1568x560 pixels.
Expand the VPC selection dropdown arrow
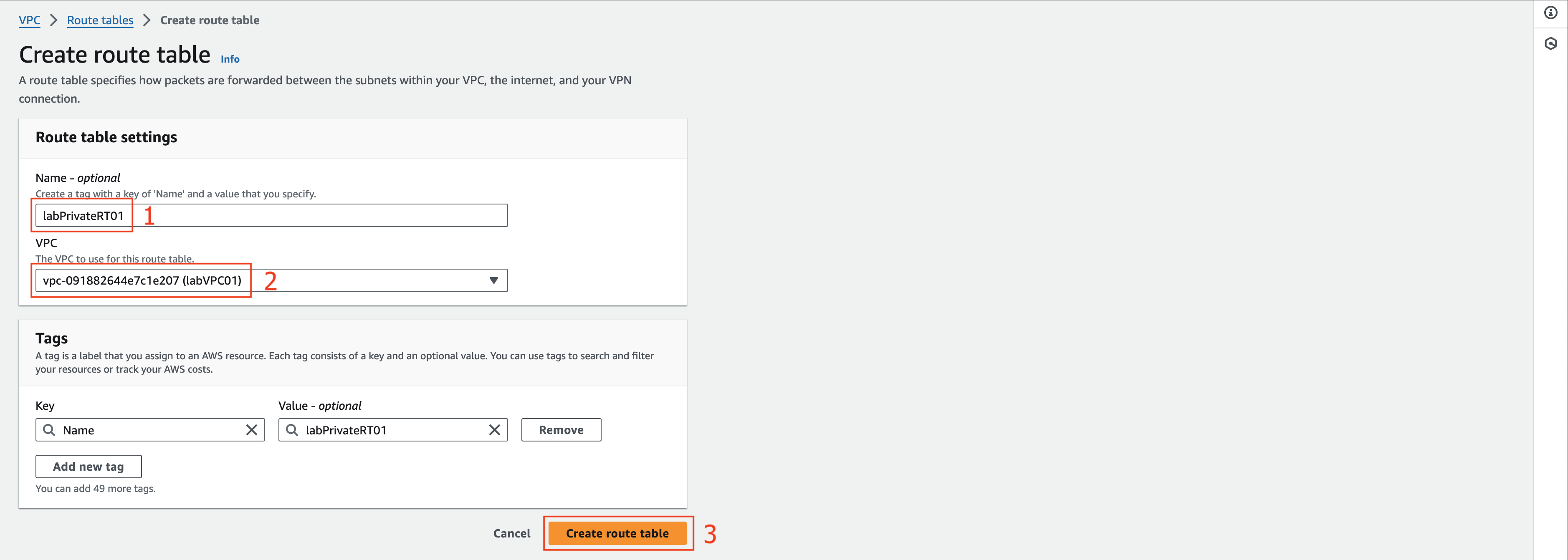point(493,280)
